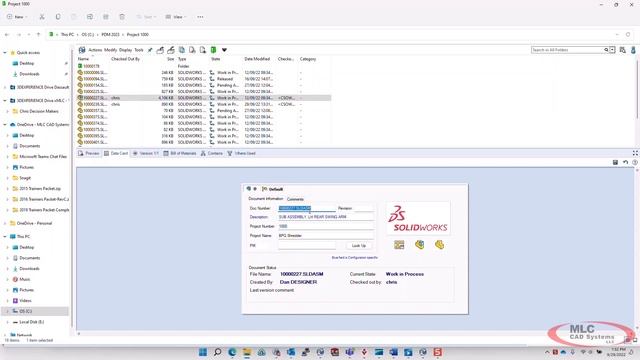Select the Released state file row
Screen dimensions: 640x360
(x=204, y=79)
